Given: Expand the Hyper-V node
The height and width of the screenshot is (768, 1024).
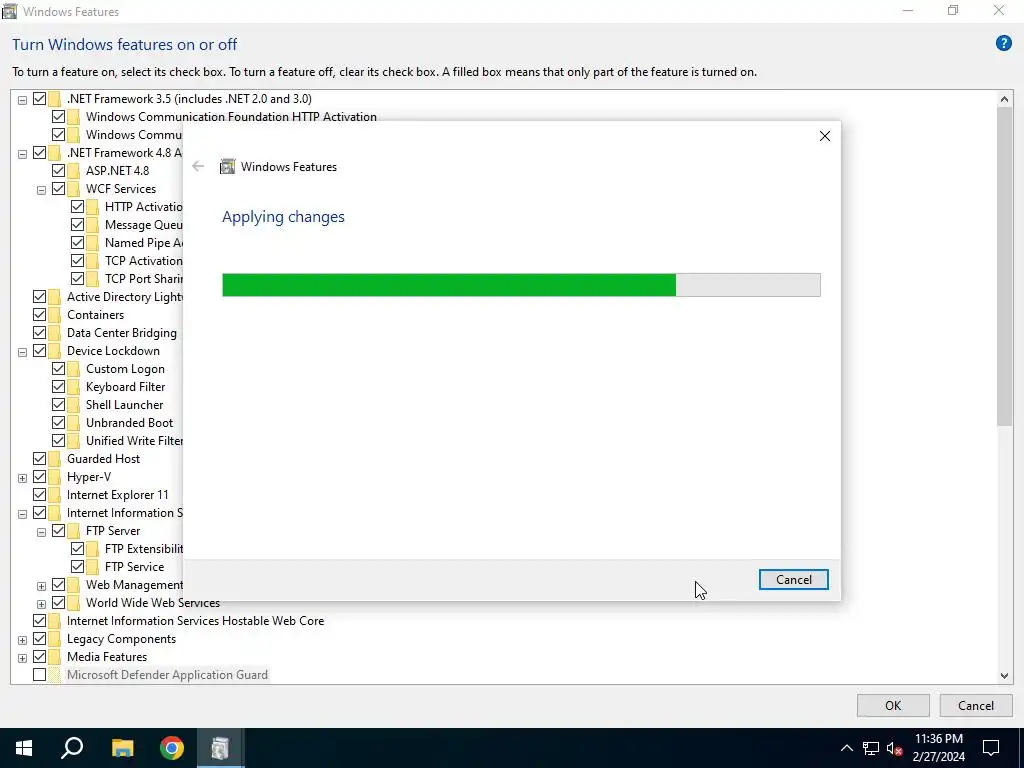Looking at the screenshot, I should point(22,478).
